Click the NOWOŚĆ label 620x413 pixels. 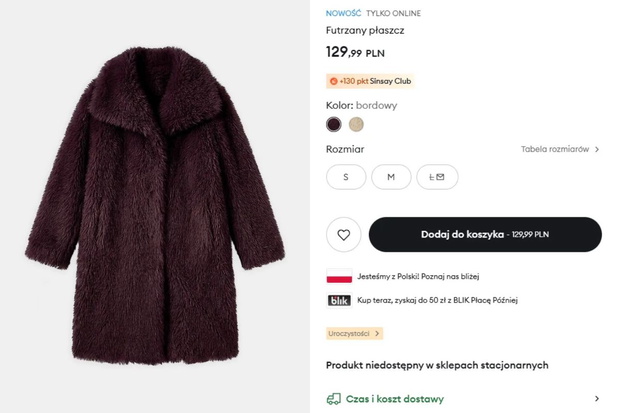tap(343, 13)
